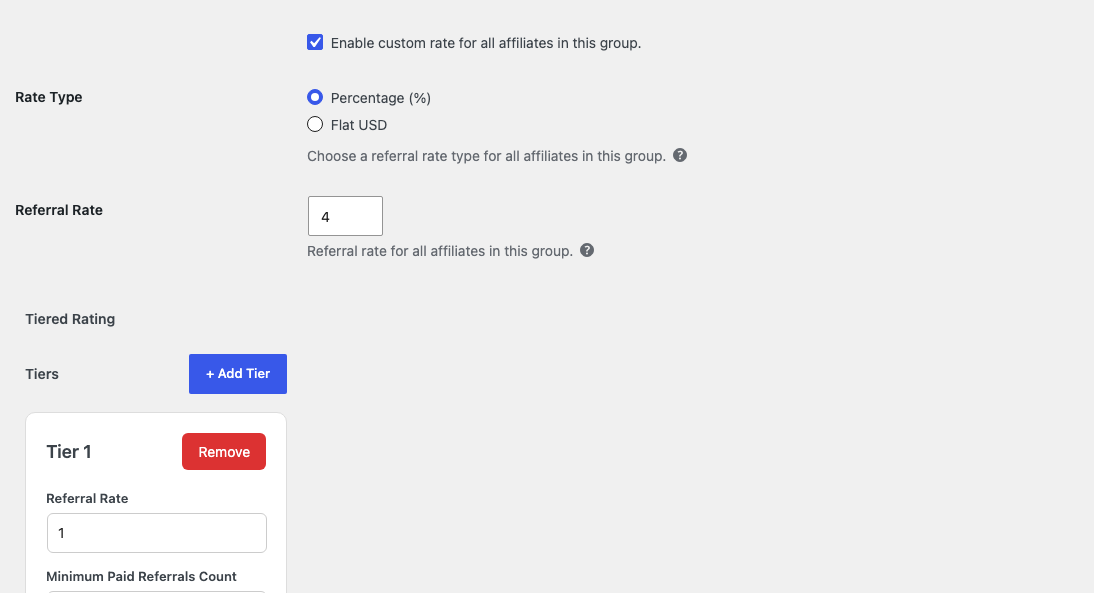Click the Tiers label beside Add Tier
Screen dimensions: 1094x593
42,374
